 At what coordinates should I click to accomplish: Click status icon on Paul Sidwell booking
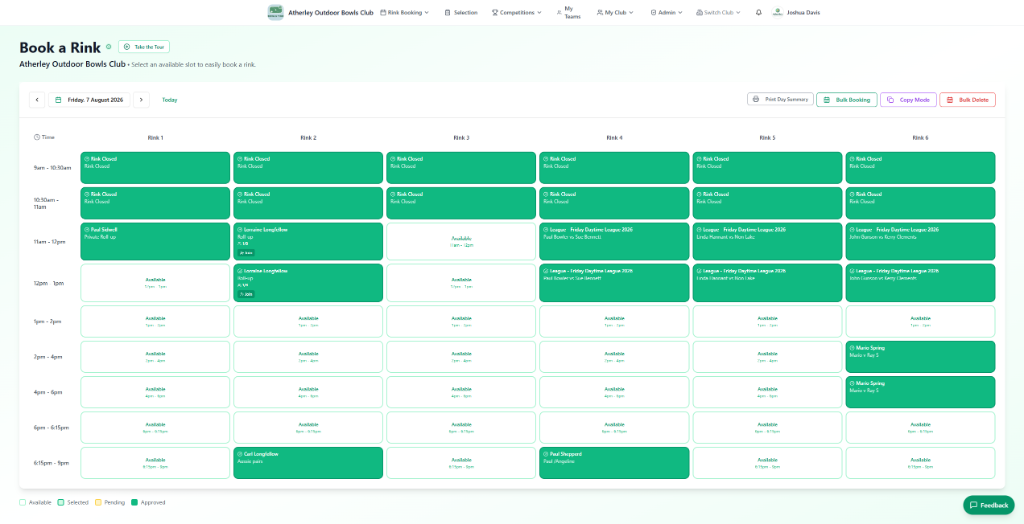click(86, 230)
